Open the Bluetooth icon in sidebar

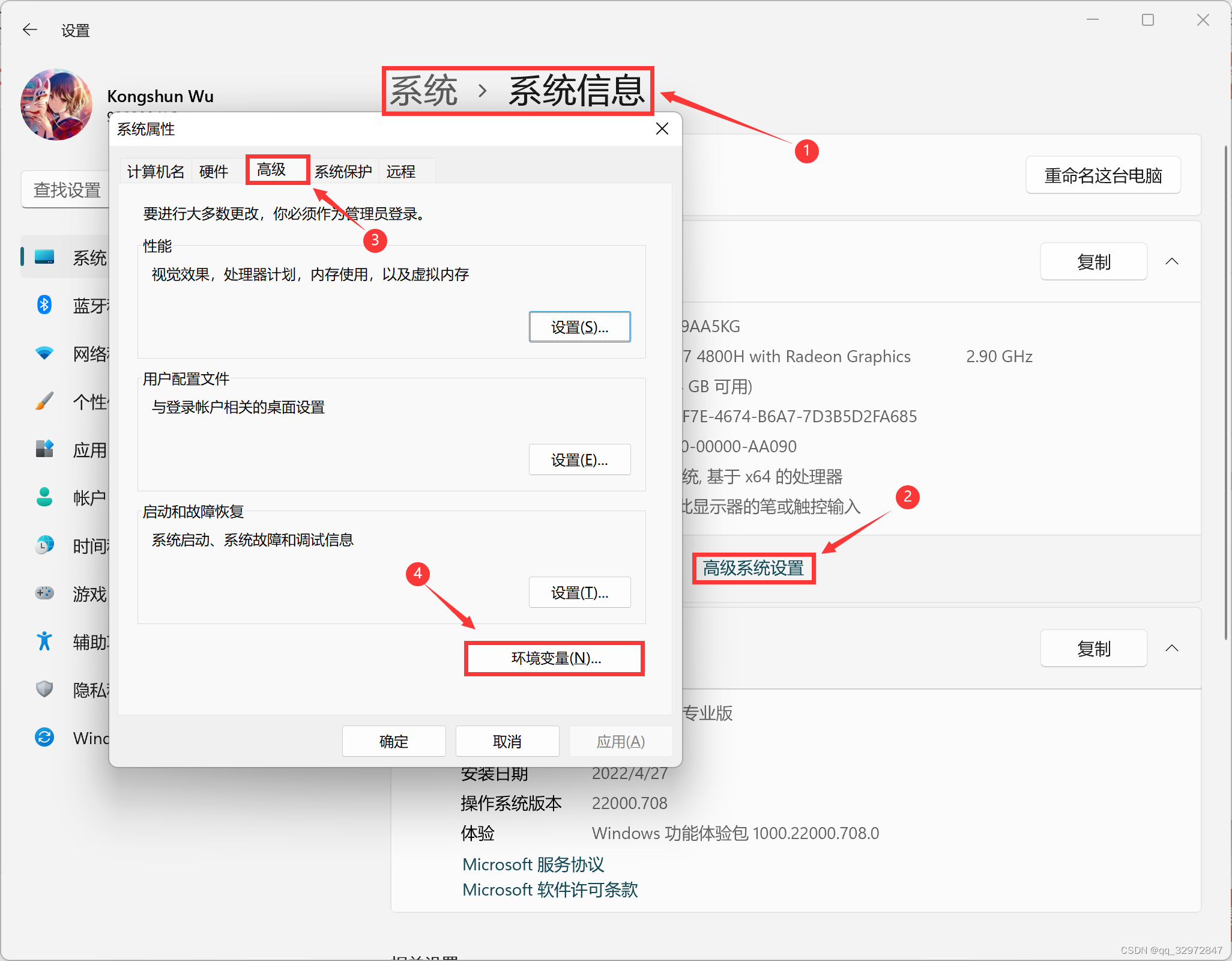click(x=44, y=305)
